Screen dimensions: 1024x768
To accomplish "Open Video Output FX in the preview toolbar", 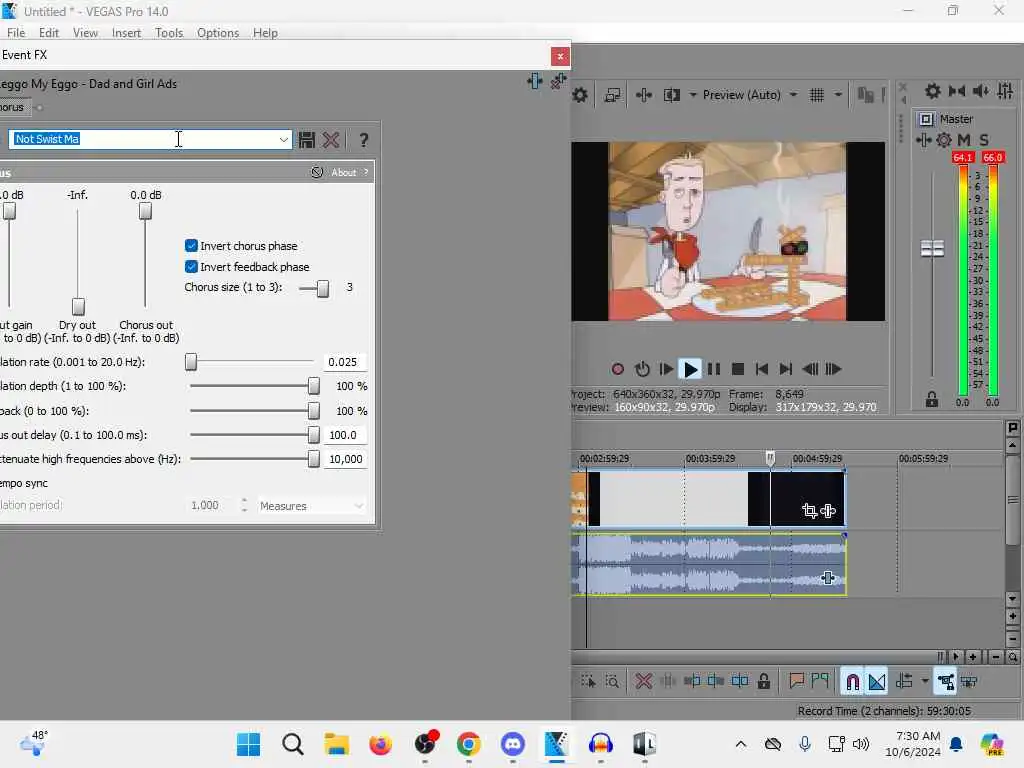I will tap(644, 95).
